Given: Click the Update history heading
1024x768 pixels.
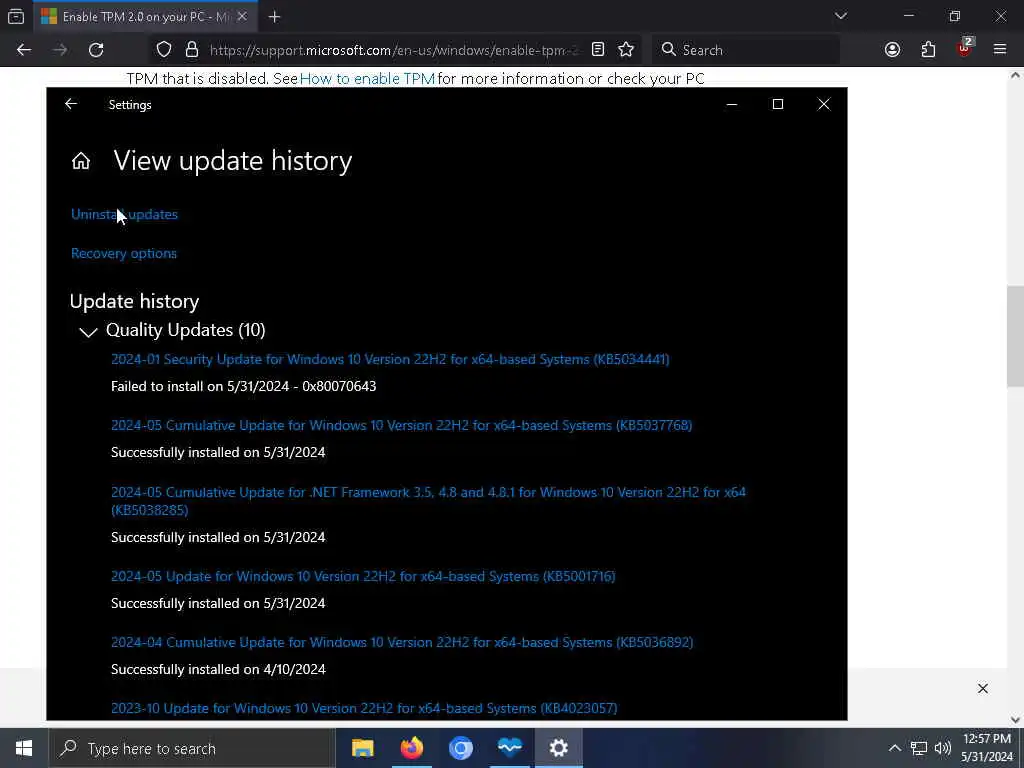Looking at the screenshot, I should [x=135, y=302].
